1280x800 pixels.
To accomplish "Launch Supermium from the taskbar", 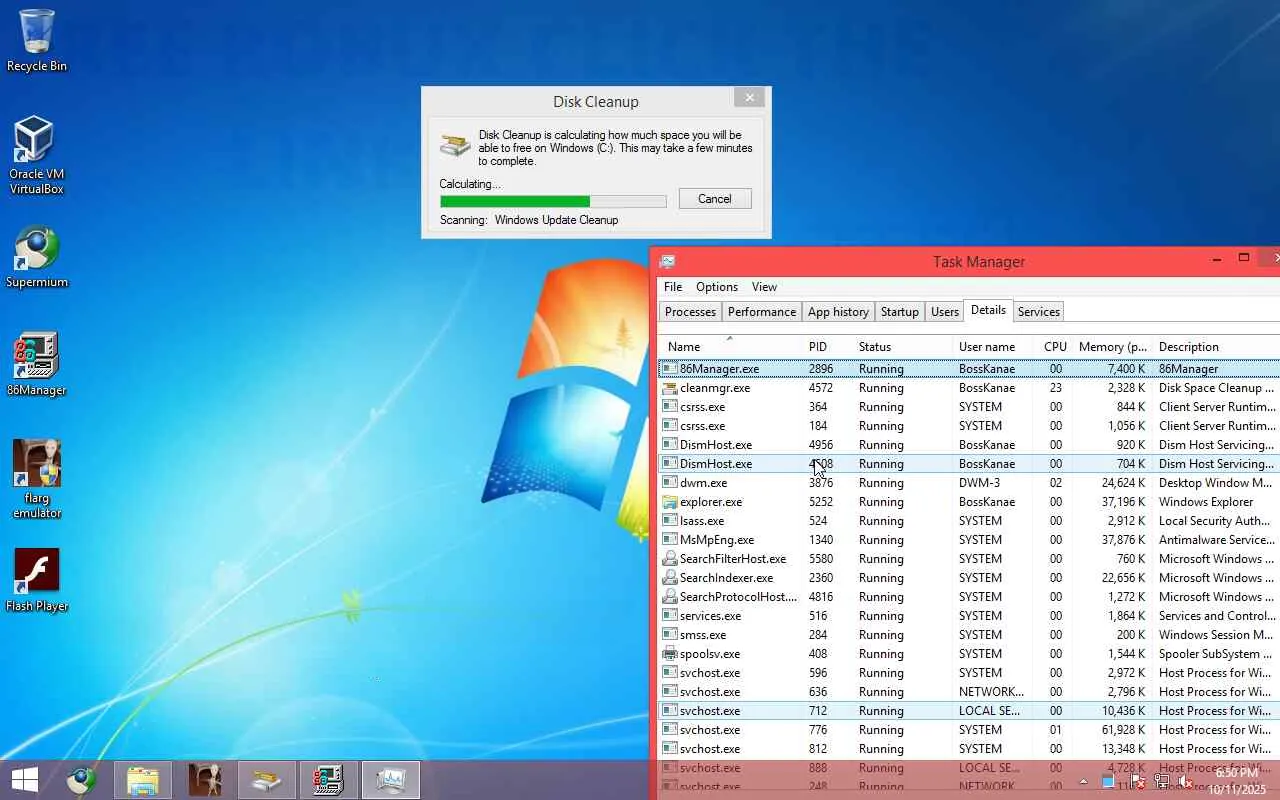I will coord(82,780).
